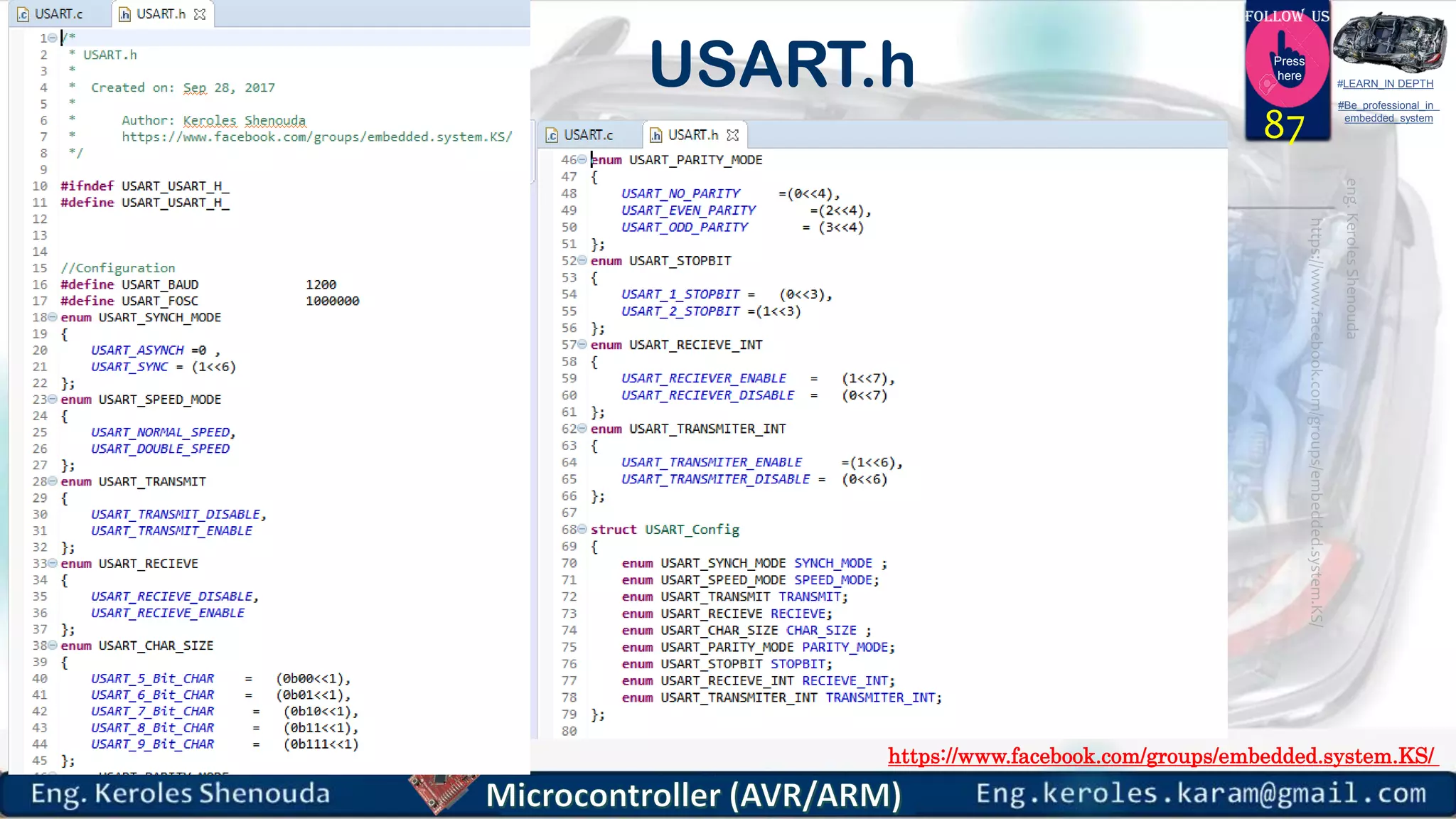Select USART.h tab in right editor
The image size is (1456, 819).
pos(693,135)
